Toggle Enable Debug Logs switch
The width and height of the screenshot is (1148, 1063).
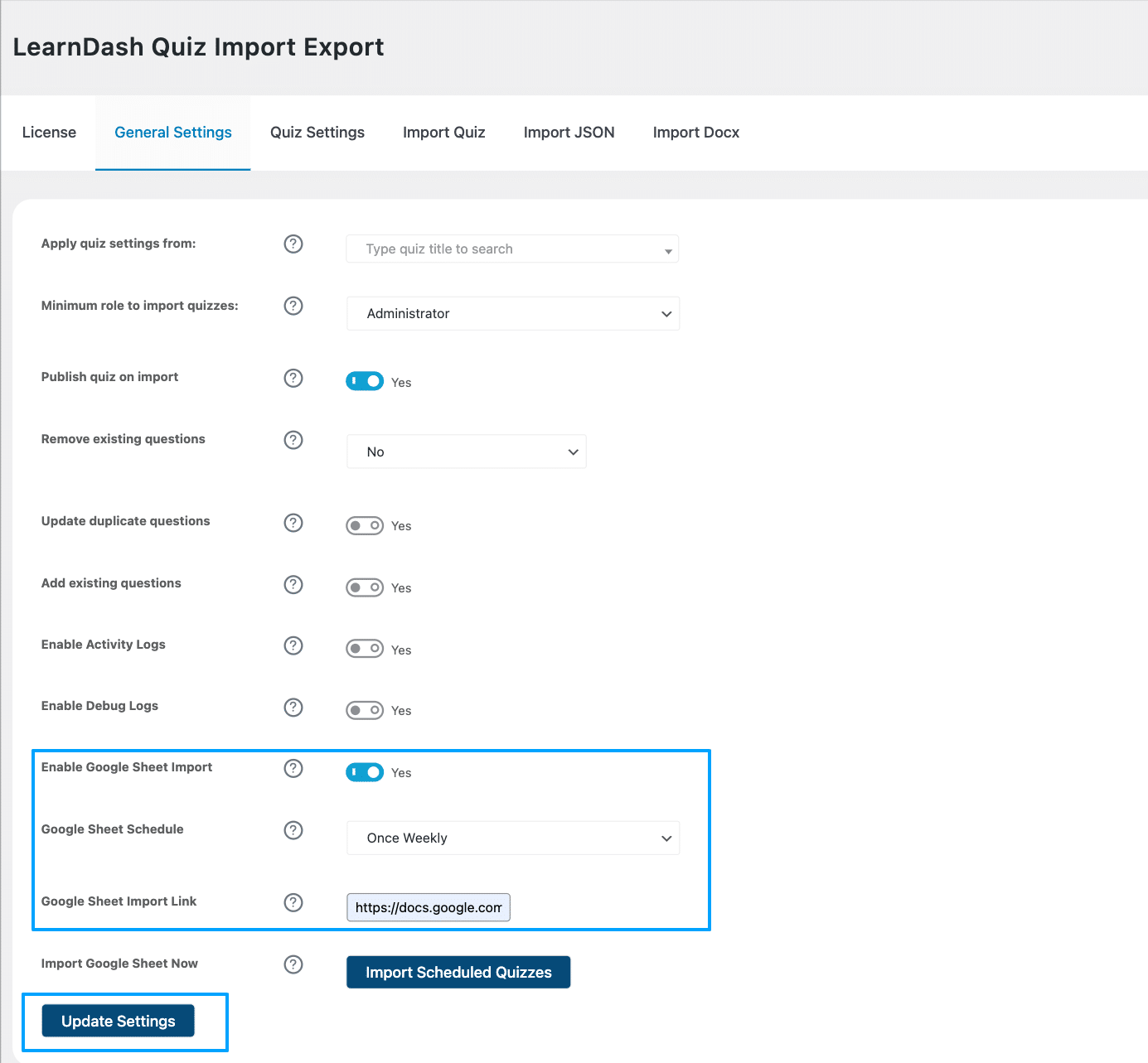pos(365,710)
